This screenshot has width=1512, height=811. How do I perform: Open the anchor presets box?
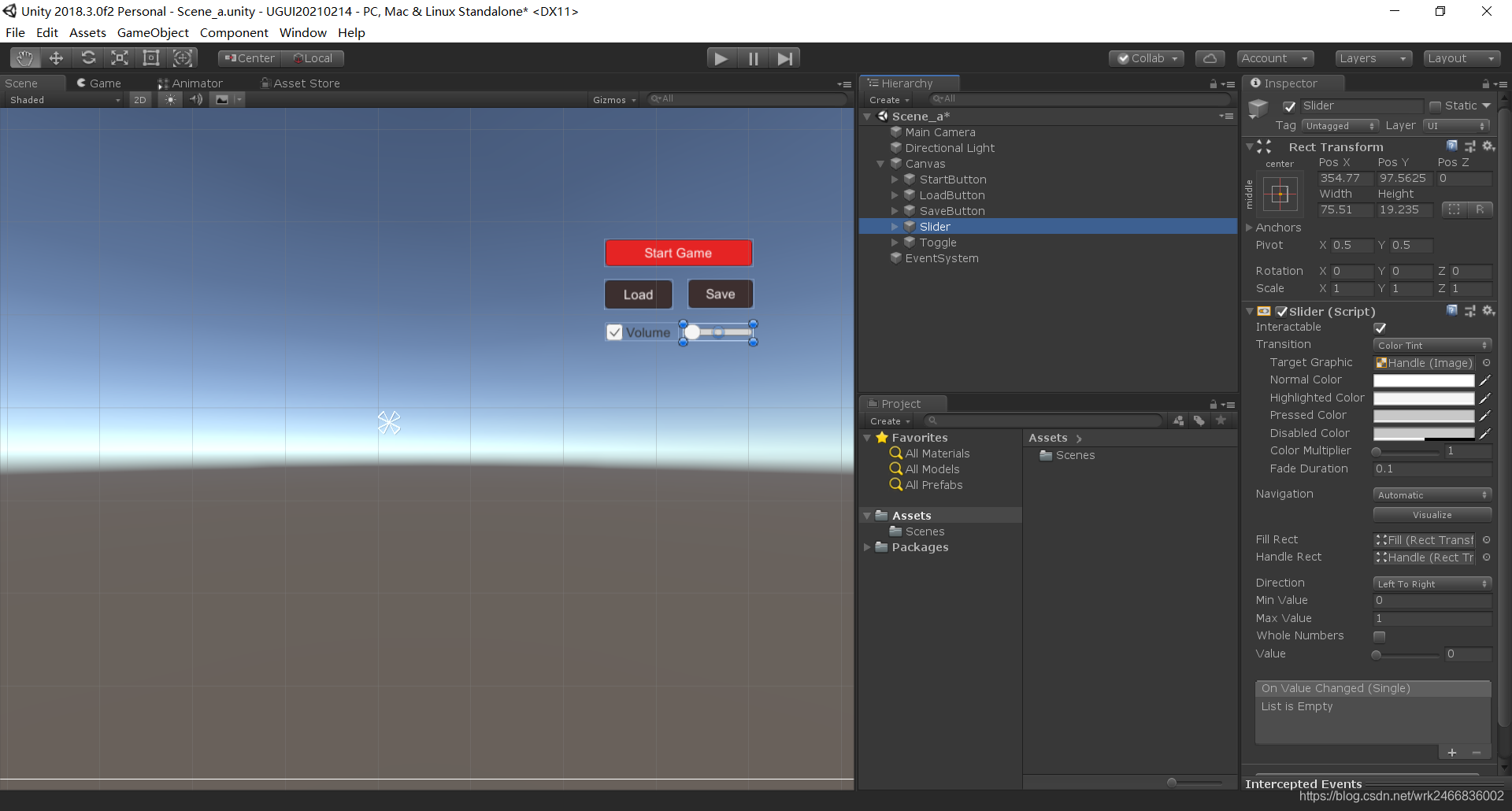(x=1280, y=194)
